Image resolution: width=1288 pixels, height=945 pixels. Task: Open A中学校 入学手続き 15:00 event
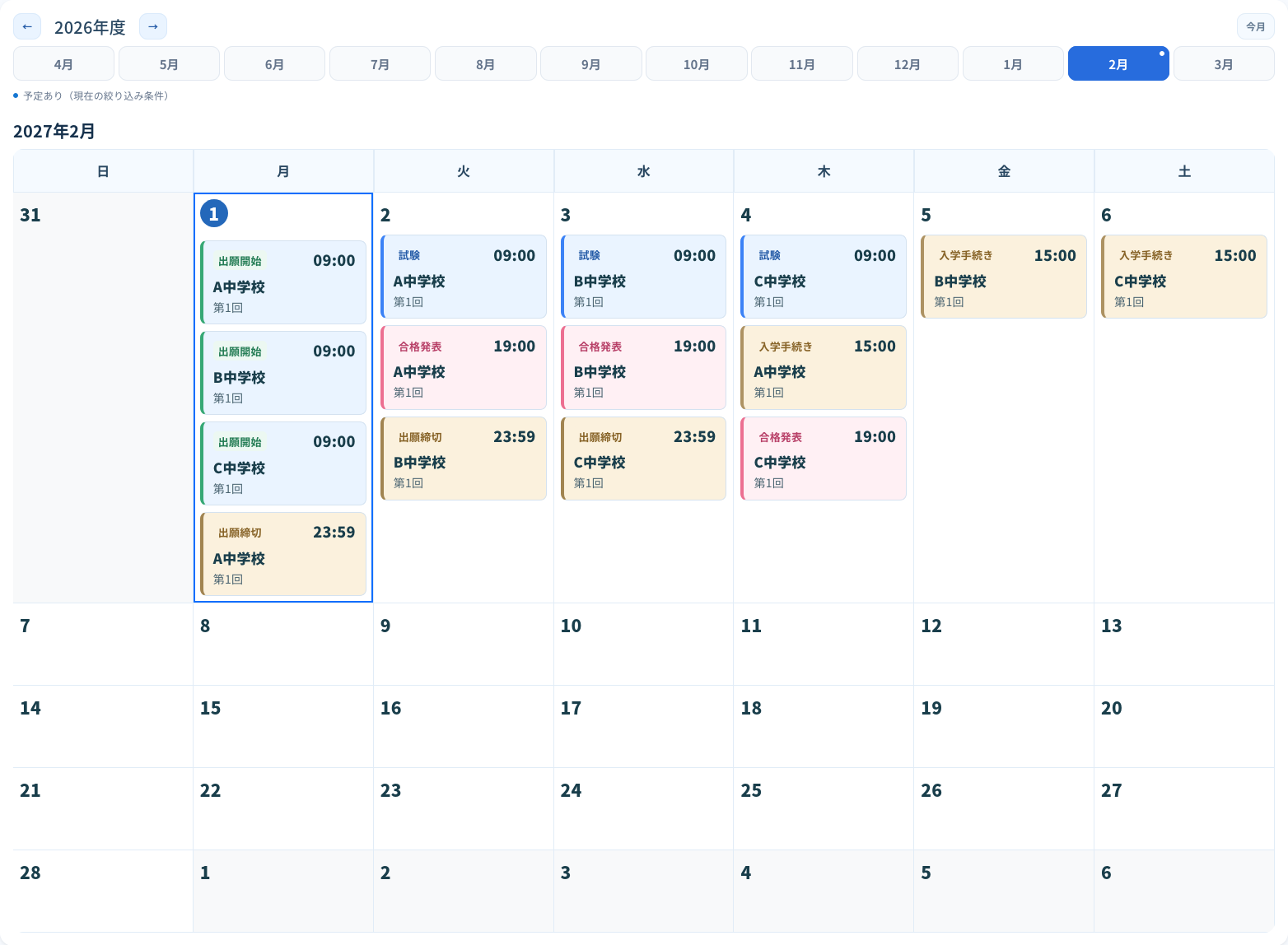tap(824, 367)
